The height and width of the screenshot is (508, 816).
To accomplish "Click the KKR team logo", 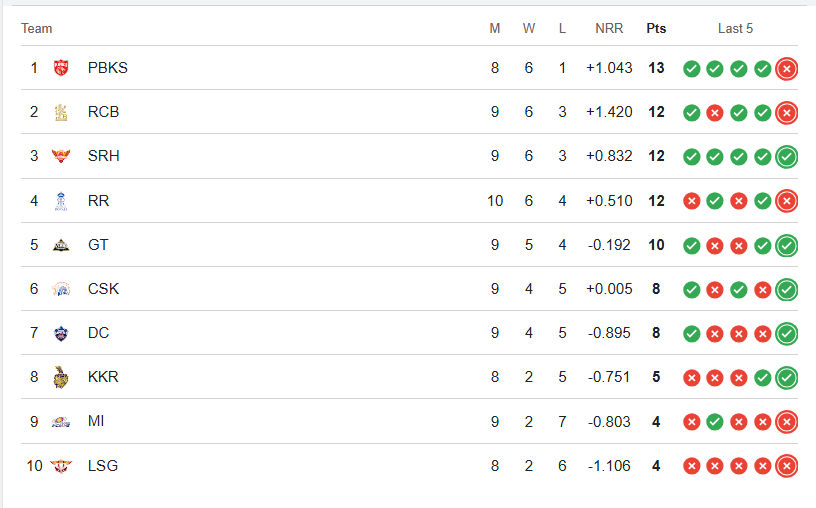I will 61,377.
